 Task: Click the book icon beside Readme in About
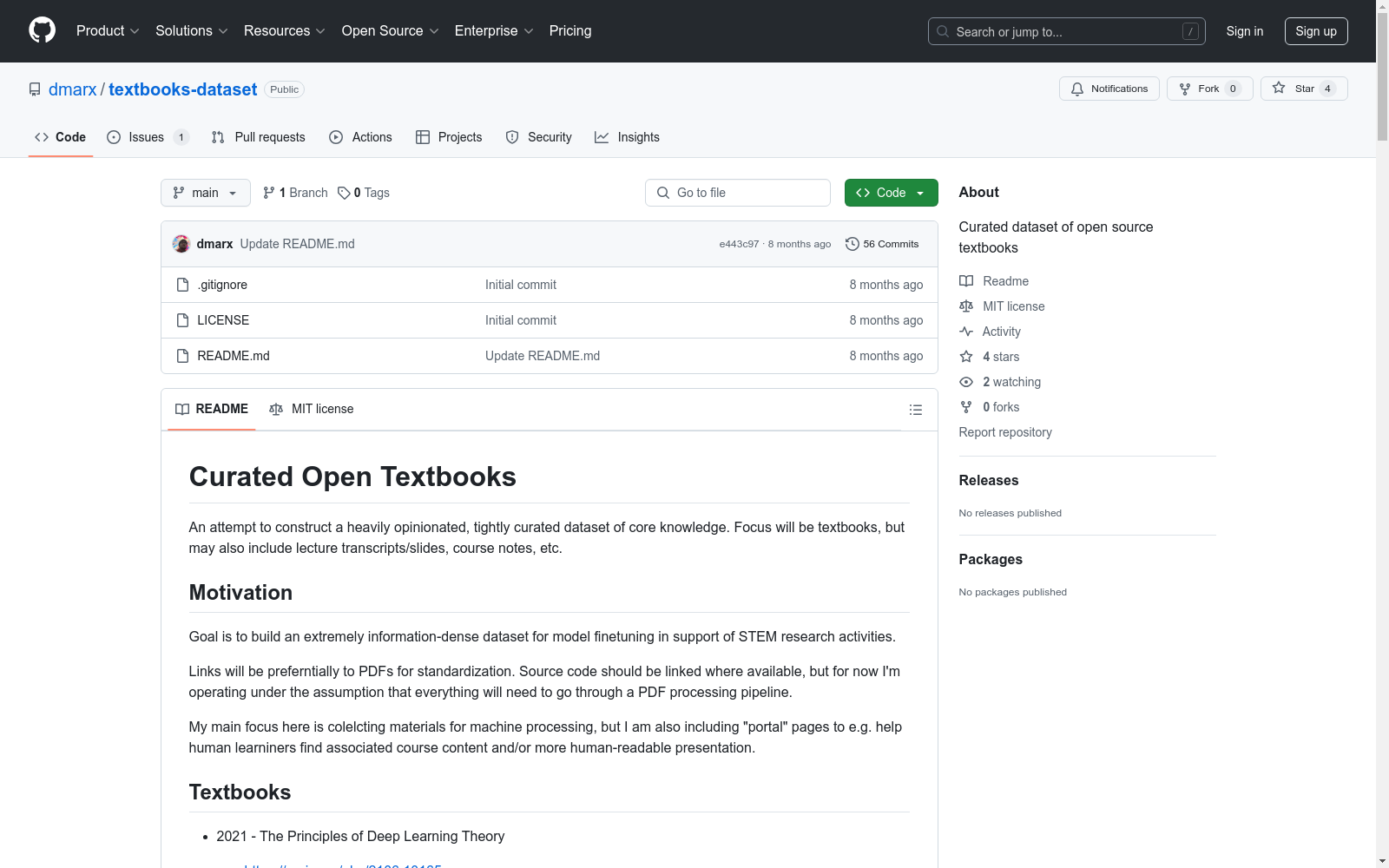[966, 281]
